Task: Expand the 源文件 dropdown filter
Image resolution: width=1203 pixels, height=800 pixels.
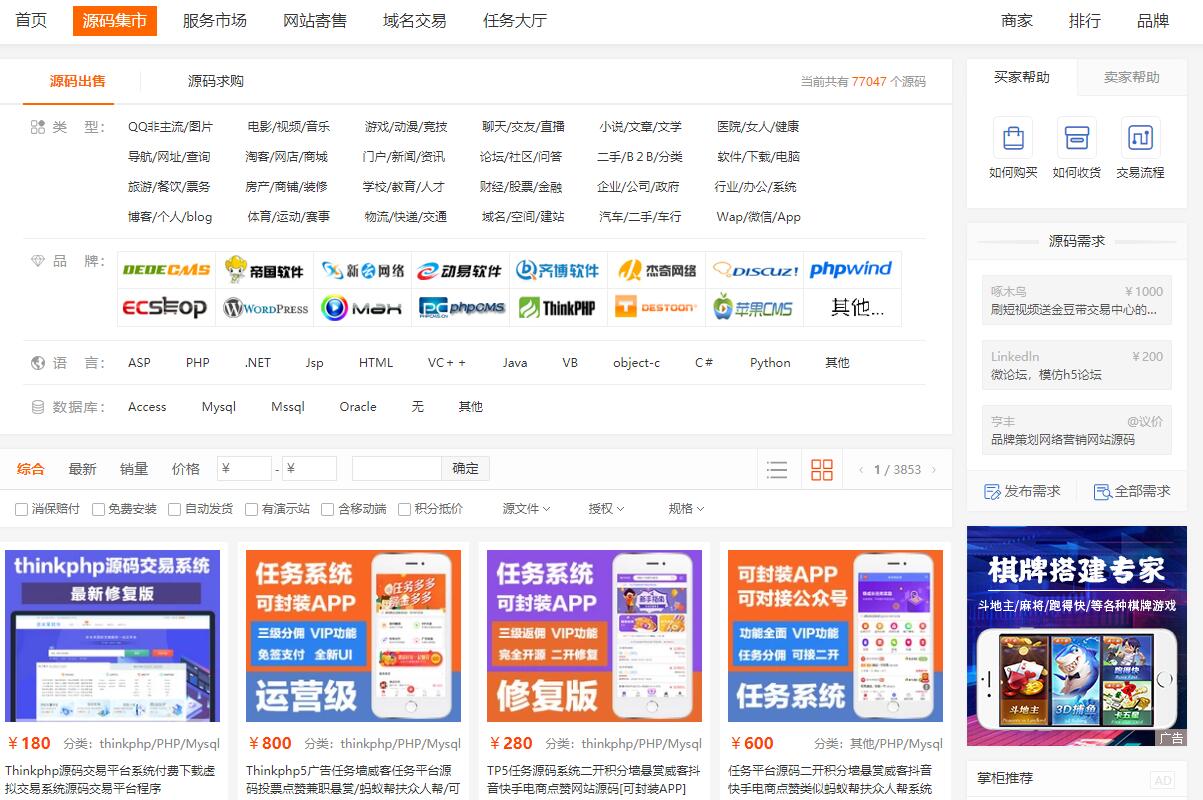Action: coord(526,509)
